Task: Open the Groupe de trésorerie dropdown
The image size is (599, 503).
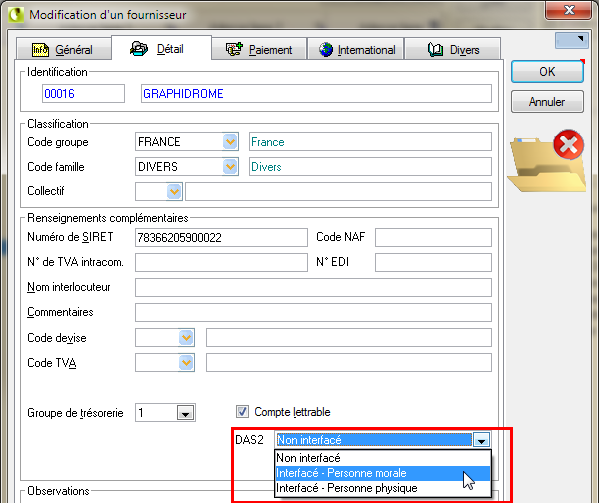Action: click(185, 413)
